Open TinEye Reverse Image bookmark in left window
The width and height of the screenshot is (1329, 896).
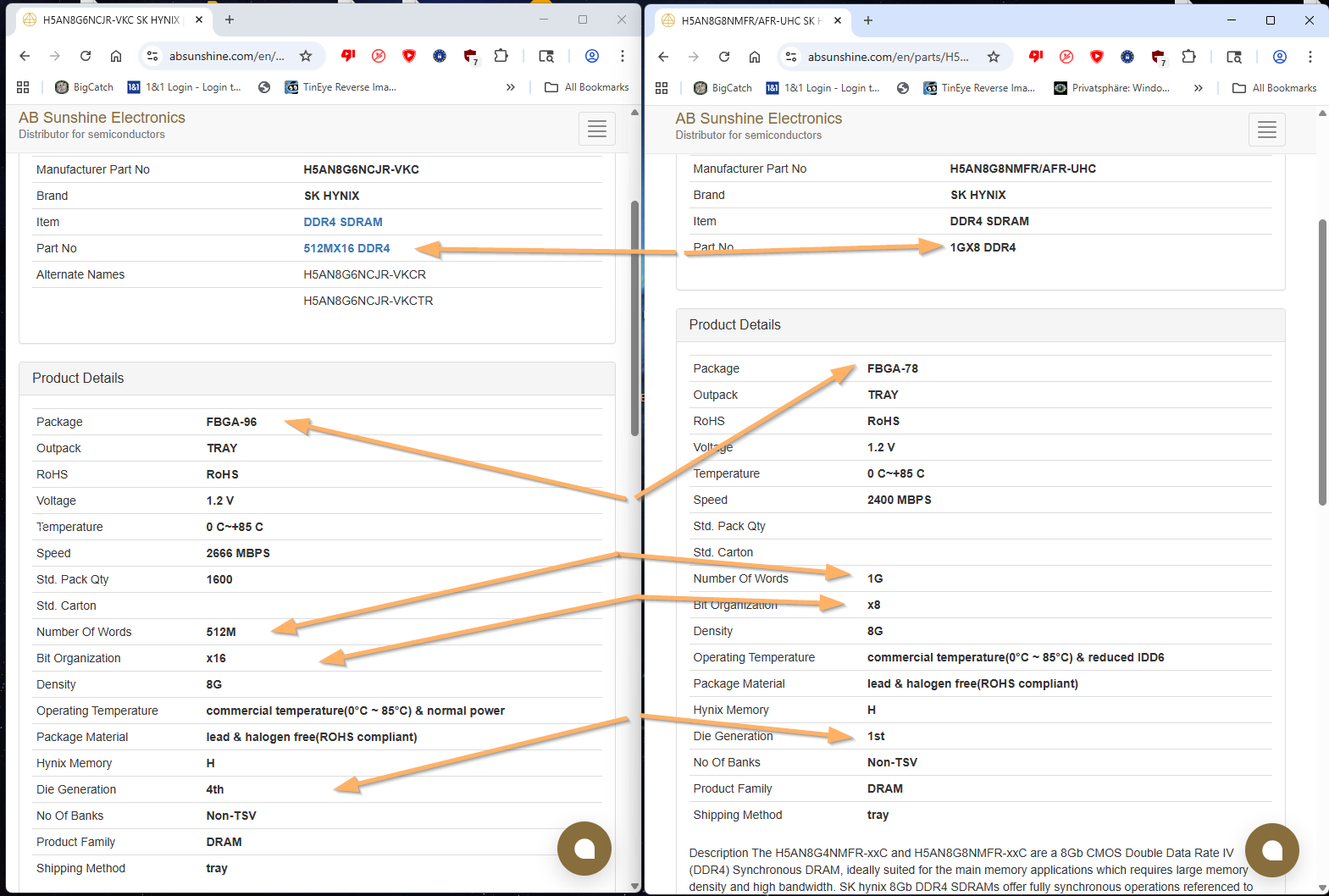[341, 87]
